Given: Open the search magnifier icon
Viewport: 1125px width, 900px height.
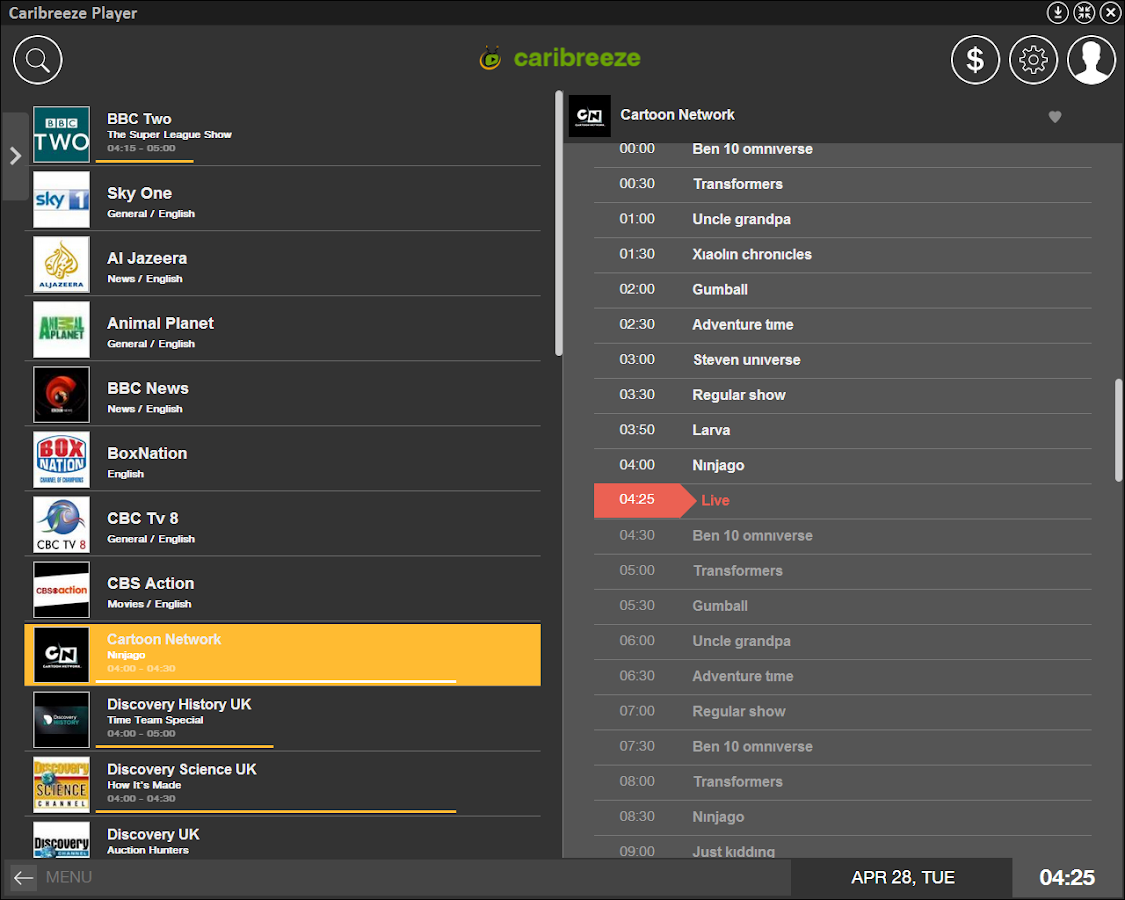Looking at the screenshot, I should click(37, 60).
